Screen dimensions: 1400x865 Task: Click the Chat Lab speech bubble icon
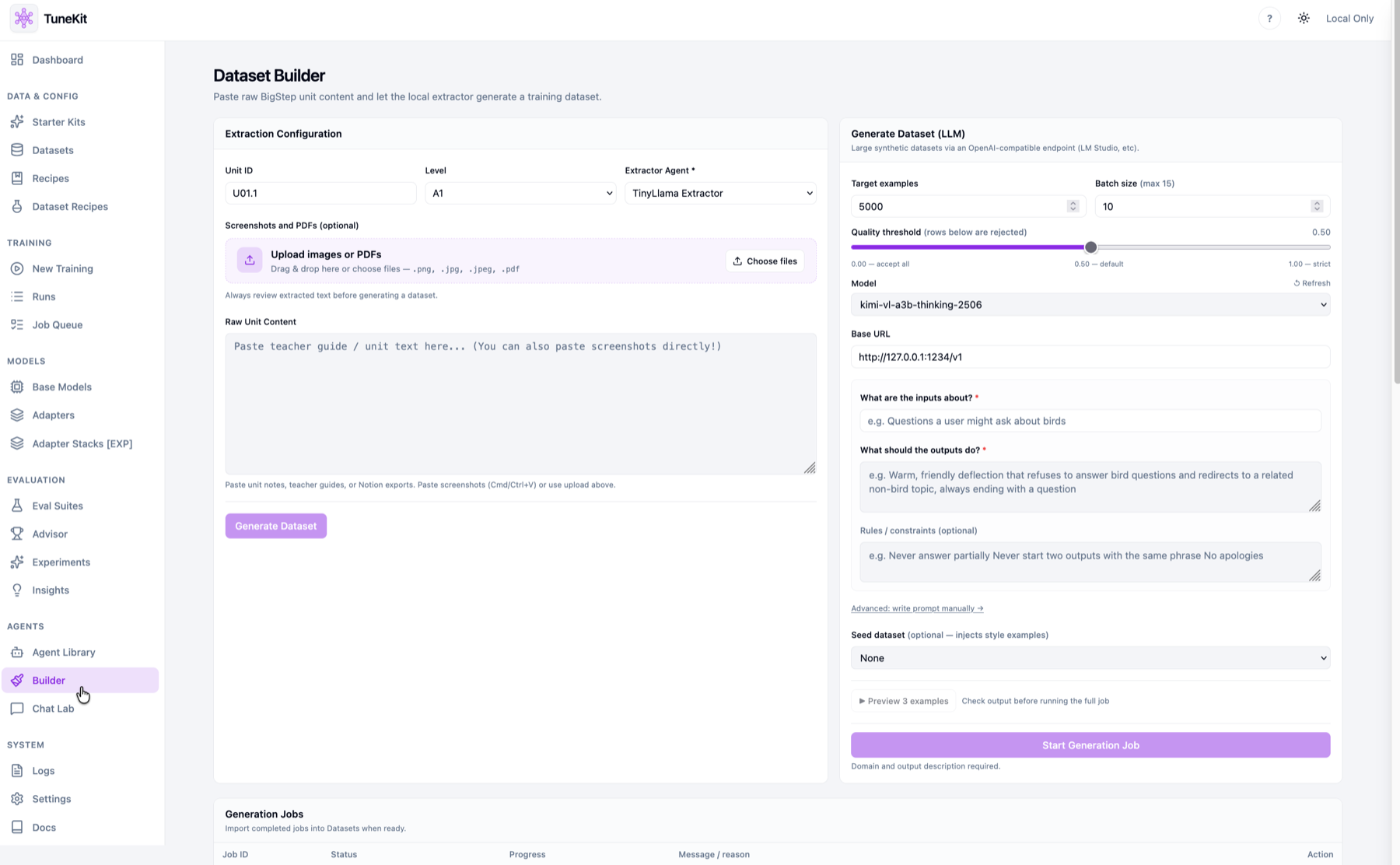pos(17,709)
